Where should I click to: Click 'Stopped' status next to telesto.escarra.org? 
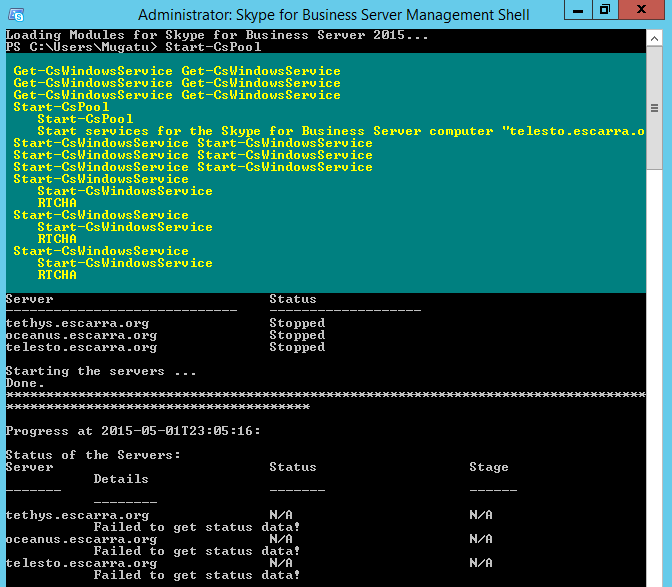point(297,347)
